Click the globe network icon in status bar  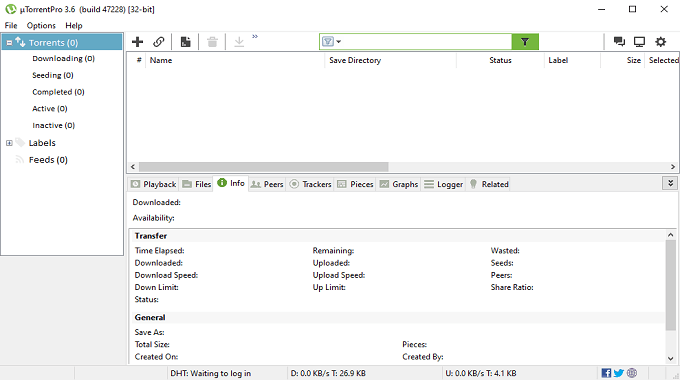(x=632, y=373)
